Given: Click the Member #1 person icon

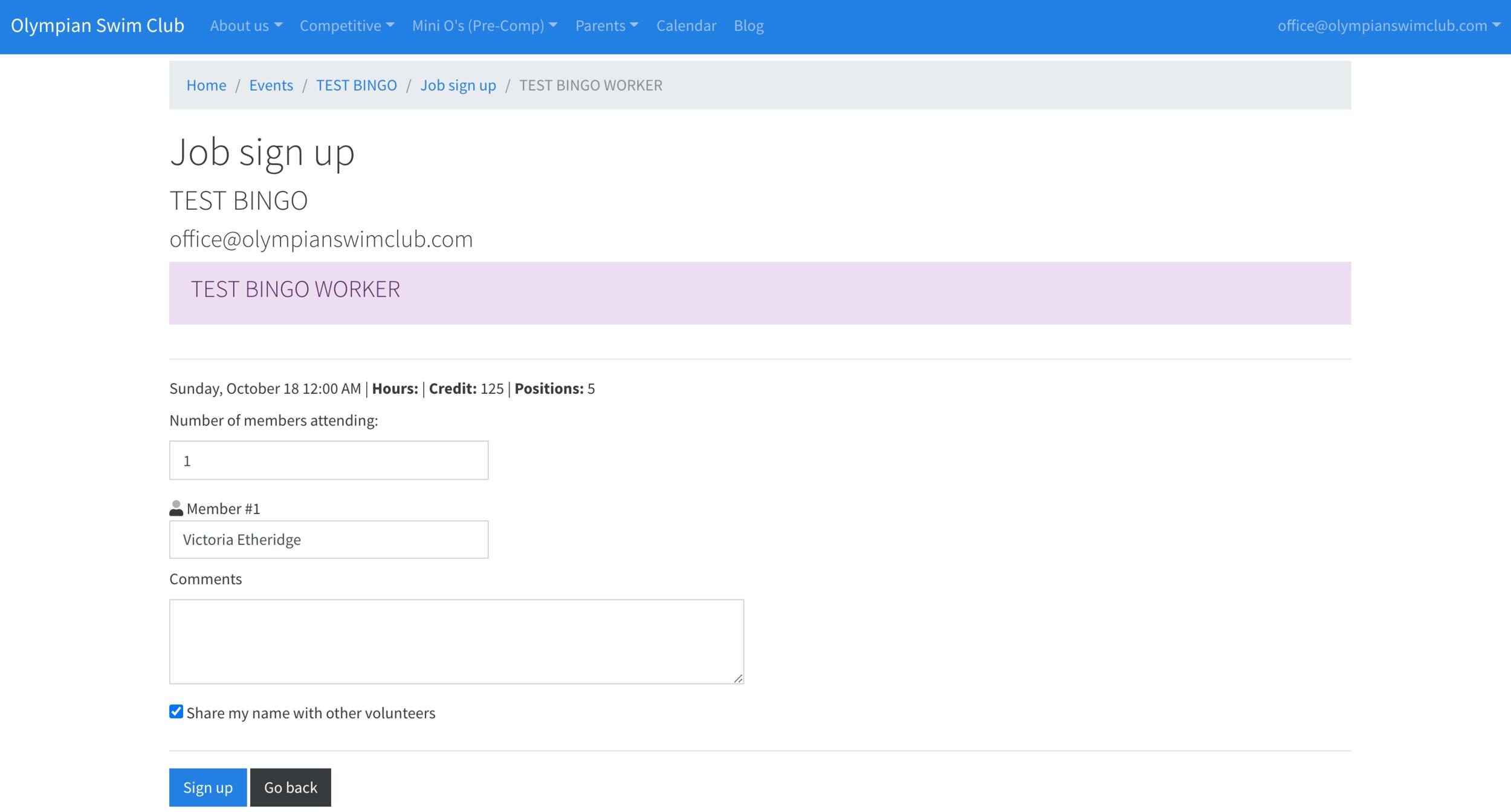Looking at the screenshot, I should coord(176,508).
